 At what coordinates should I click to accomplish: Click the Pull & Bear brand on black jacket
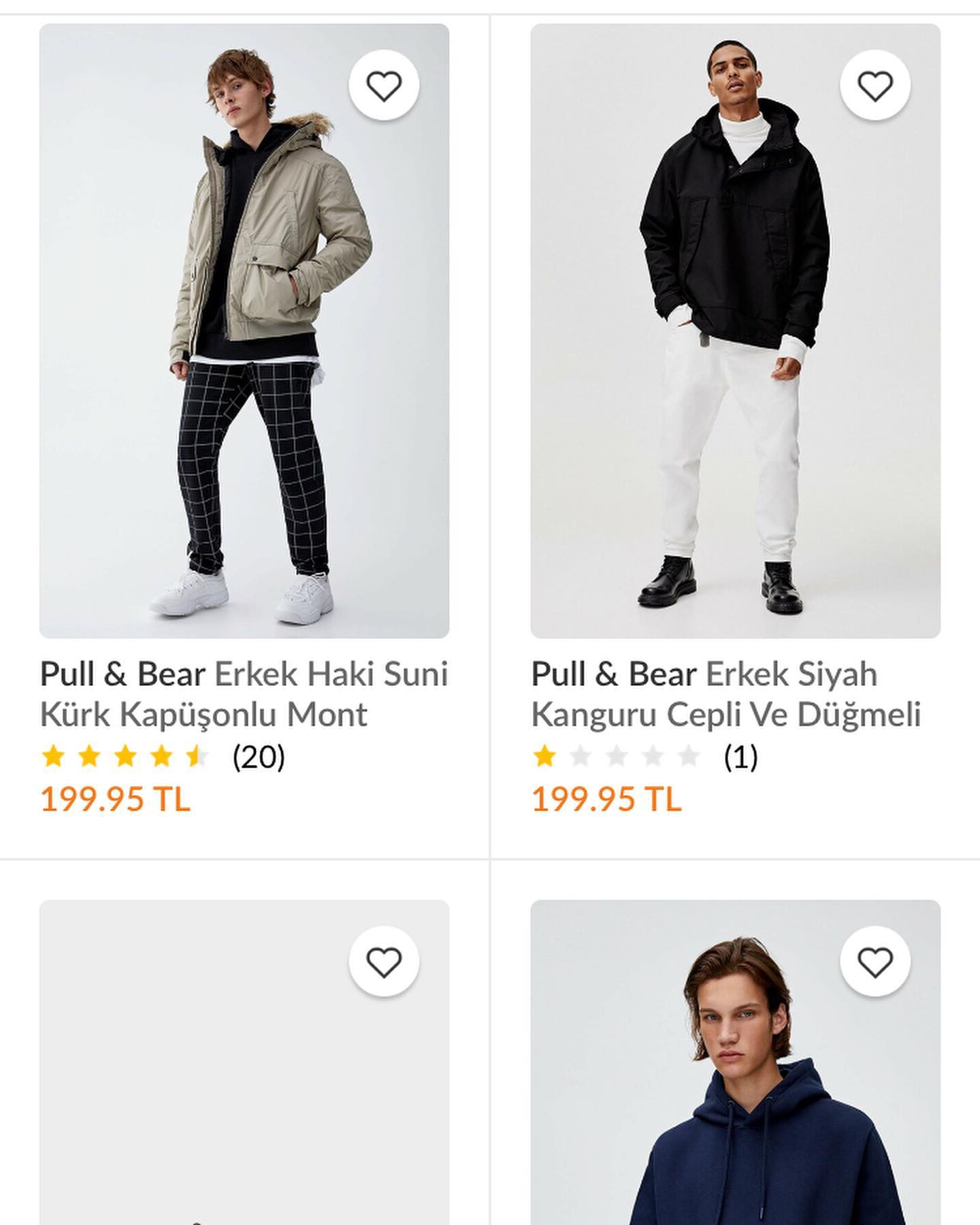click(x=614, y=674)
